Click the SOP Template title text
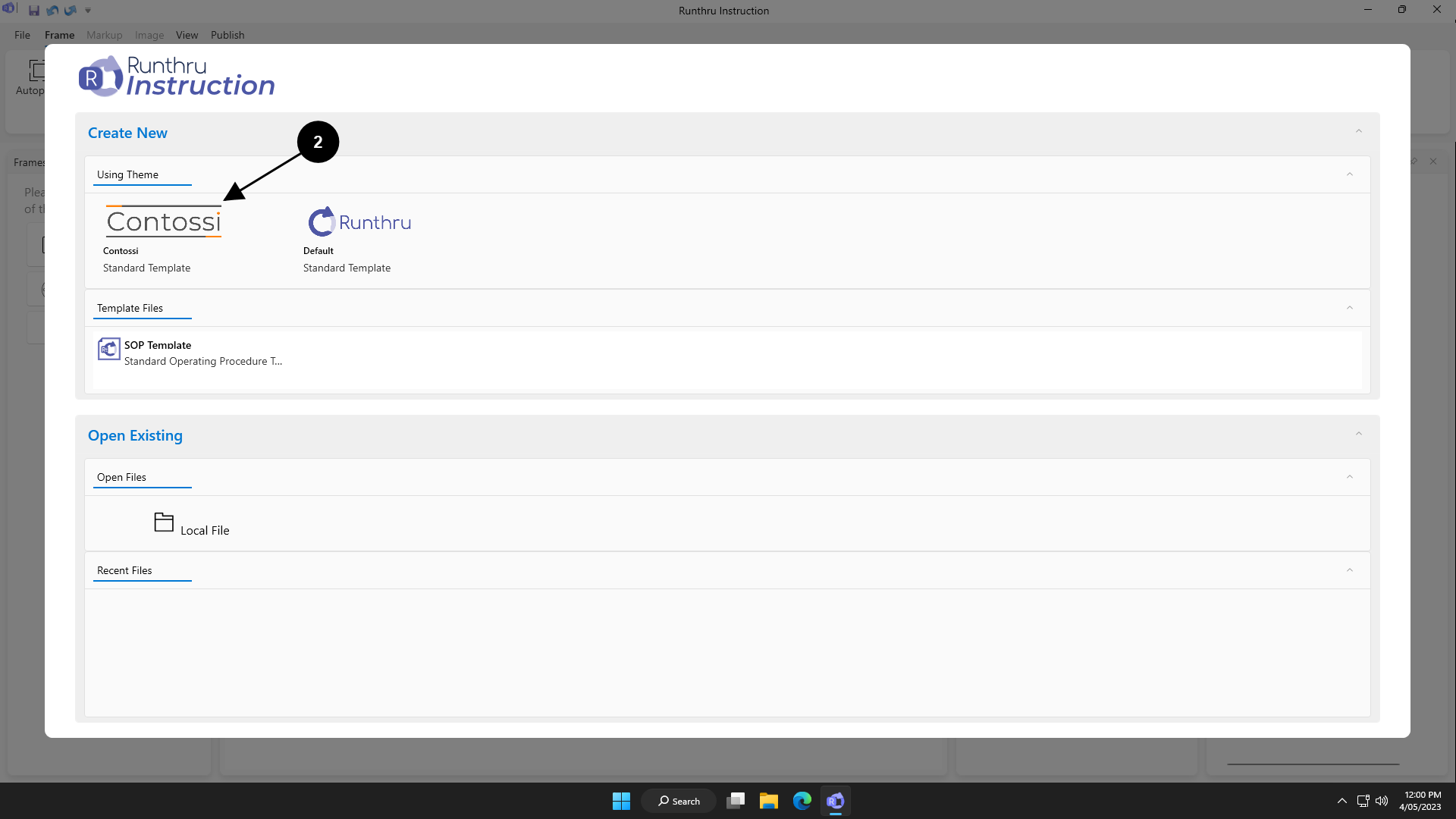The height and width of the screenshot is (819, 1456). click(x=158, y=345)
